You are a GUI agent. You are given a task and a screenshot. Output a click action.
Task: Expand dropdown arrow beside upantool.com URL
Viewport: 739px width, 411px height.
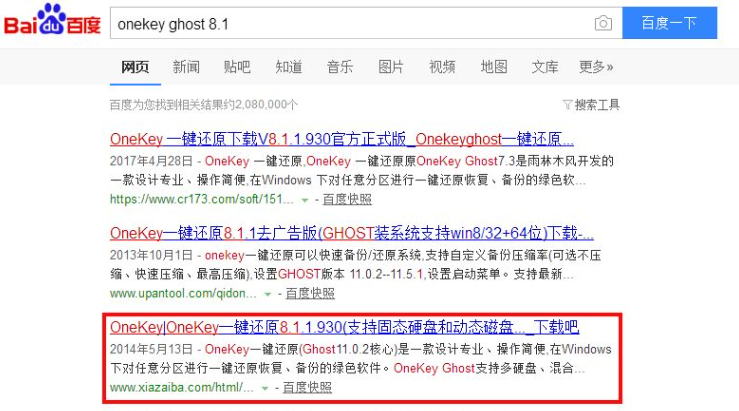(x=268, y=294)
